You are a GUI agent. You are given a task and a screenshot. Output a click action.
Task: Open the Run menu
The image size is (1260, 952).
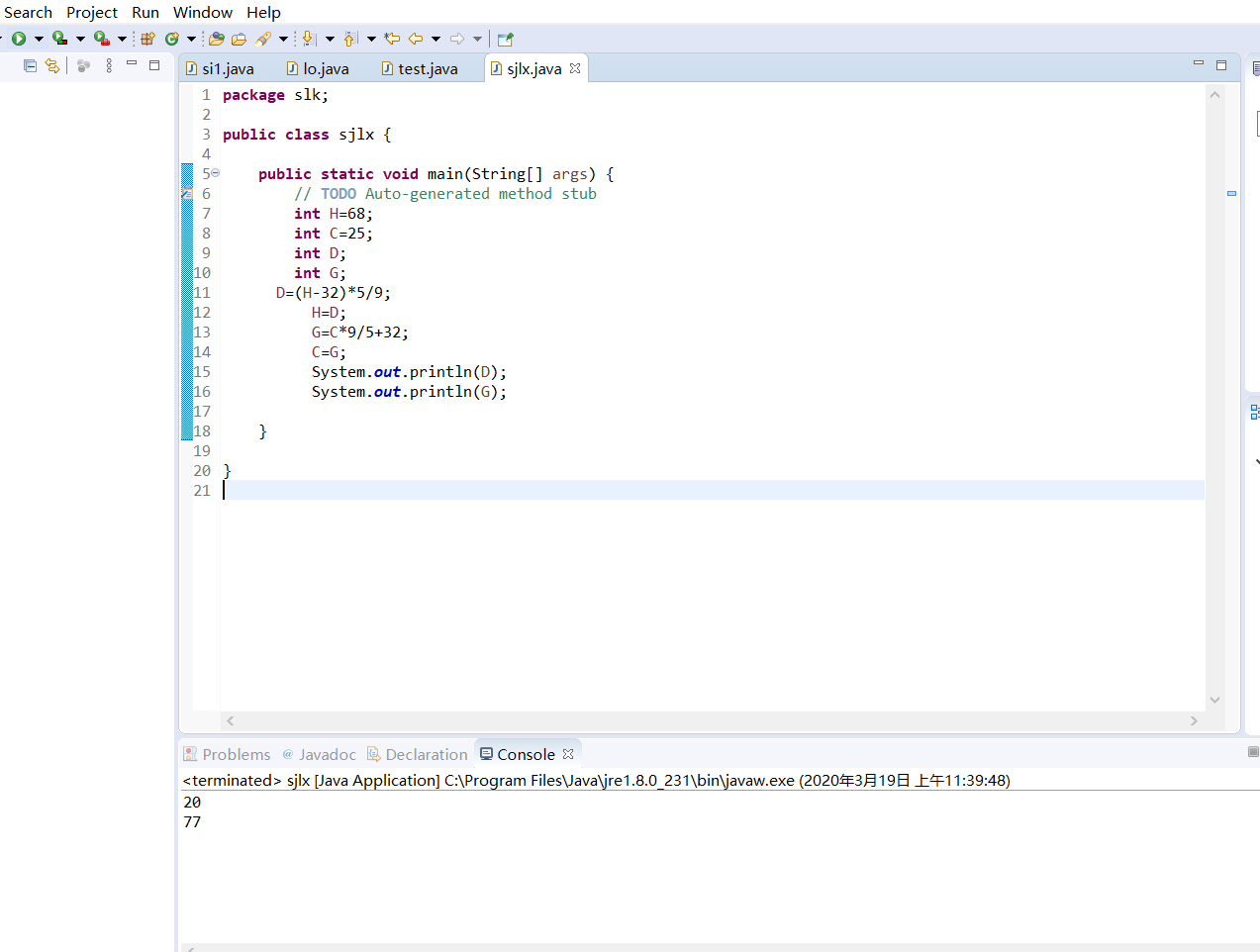145,12
